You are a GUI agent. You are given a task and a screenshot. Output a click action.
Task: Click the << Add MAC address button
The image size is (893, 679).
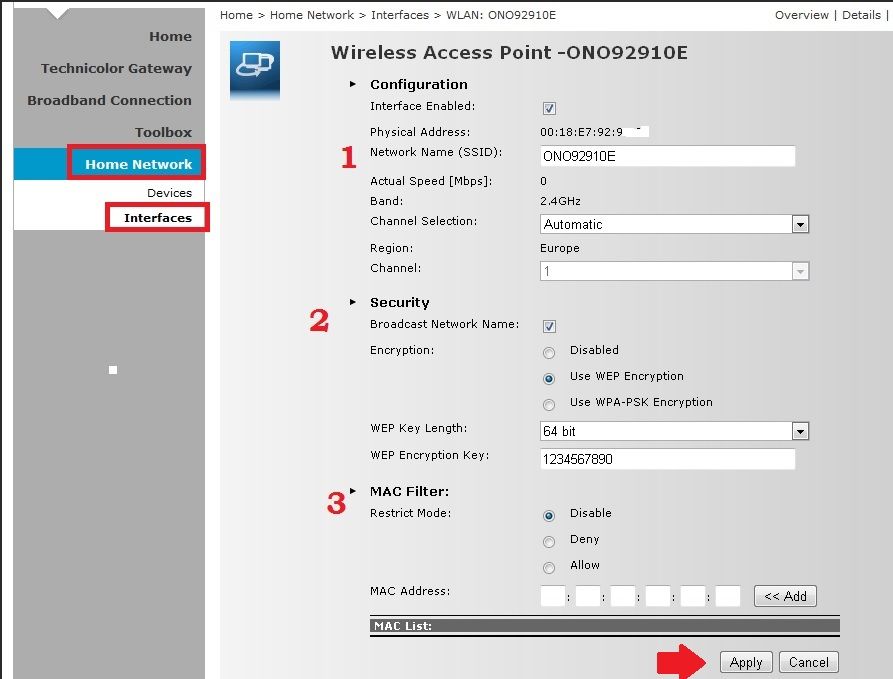(x=785, y=596)
